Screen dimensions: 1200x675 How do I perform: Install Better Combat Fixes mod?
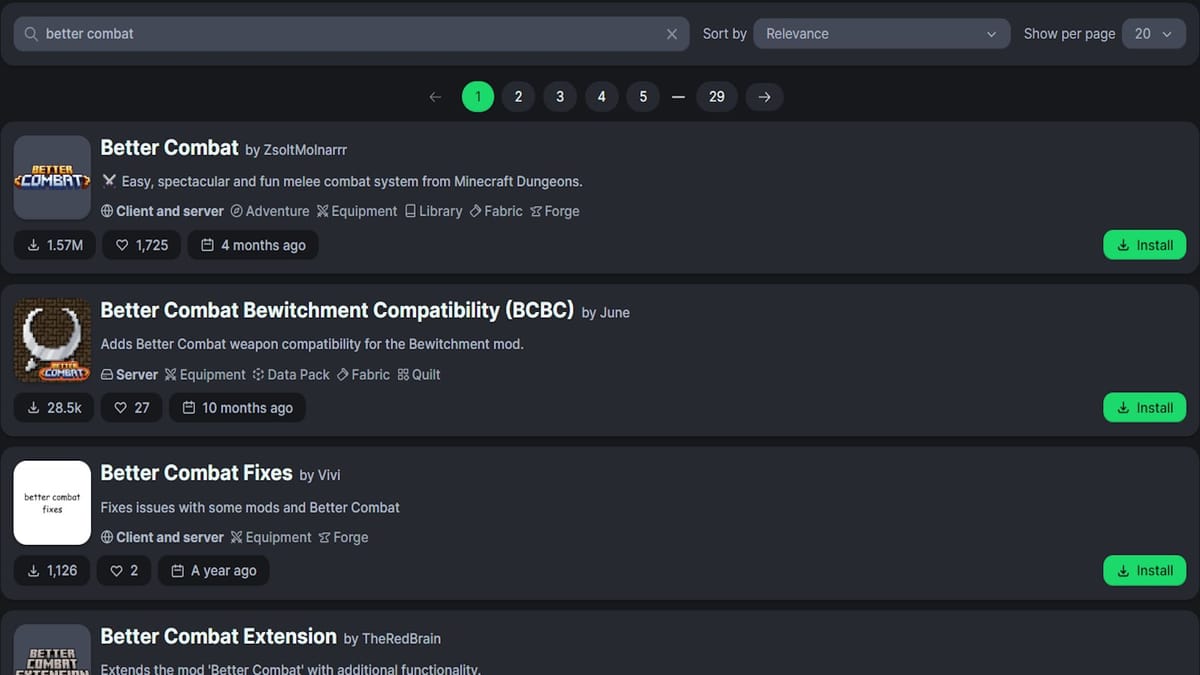pos(1144,571)
